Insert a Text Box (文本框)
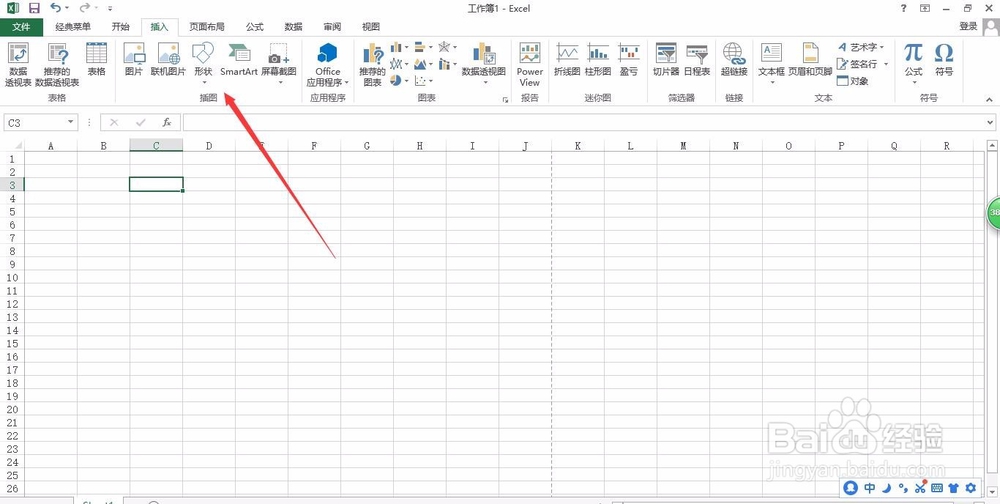 (x=772, y=64)
